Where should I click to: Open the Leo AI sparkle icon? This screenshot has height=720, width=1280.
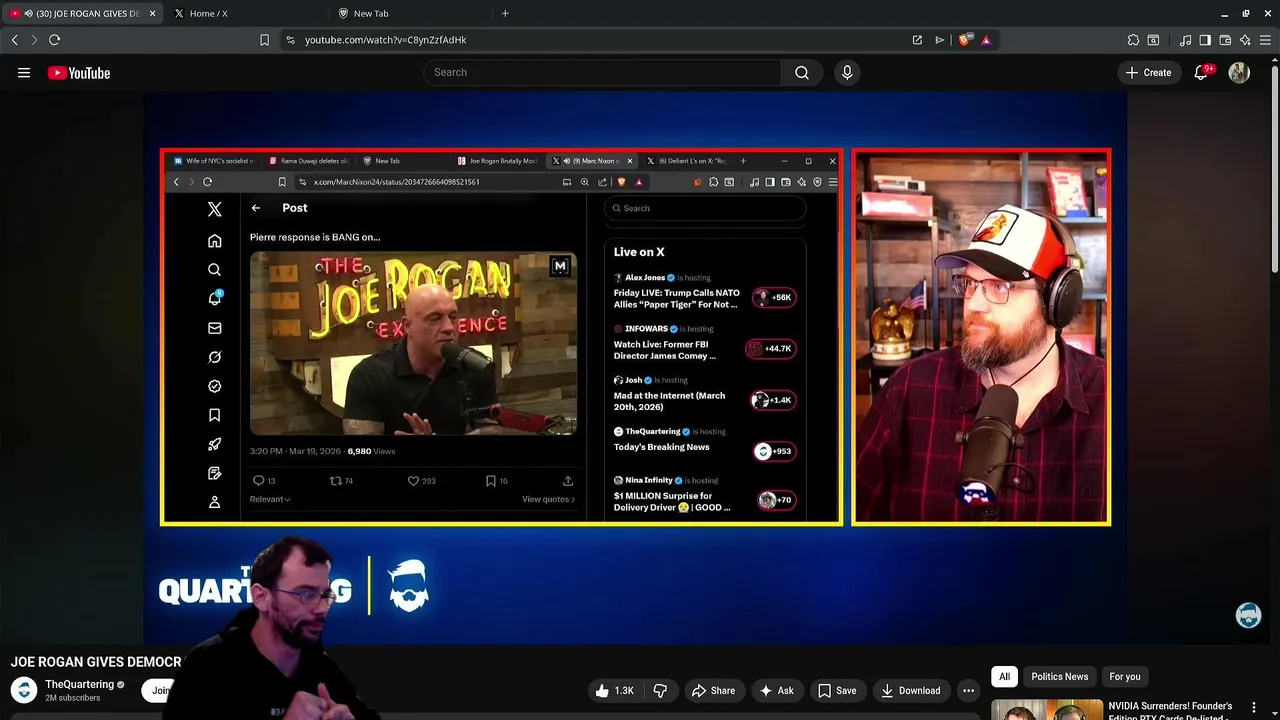coord(1245,40)
